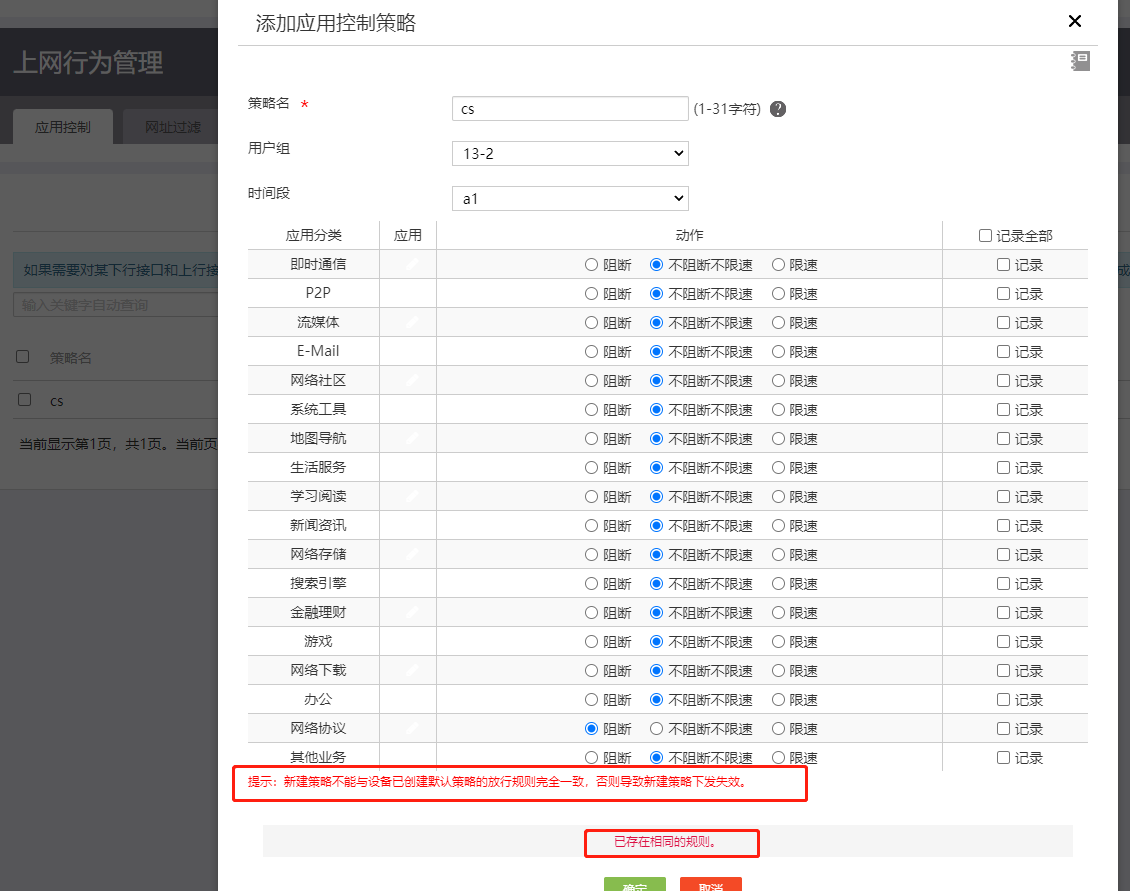Check the 记录 box for 系统工具
Viewport: 1130px width, 891px height.
pos(1003,409)
